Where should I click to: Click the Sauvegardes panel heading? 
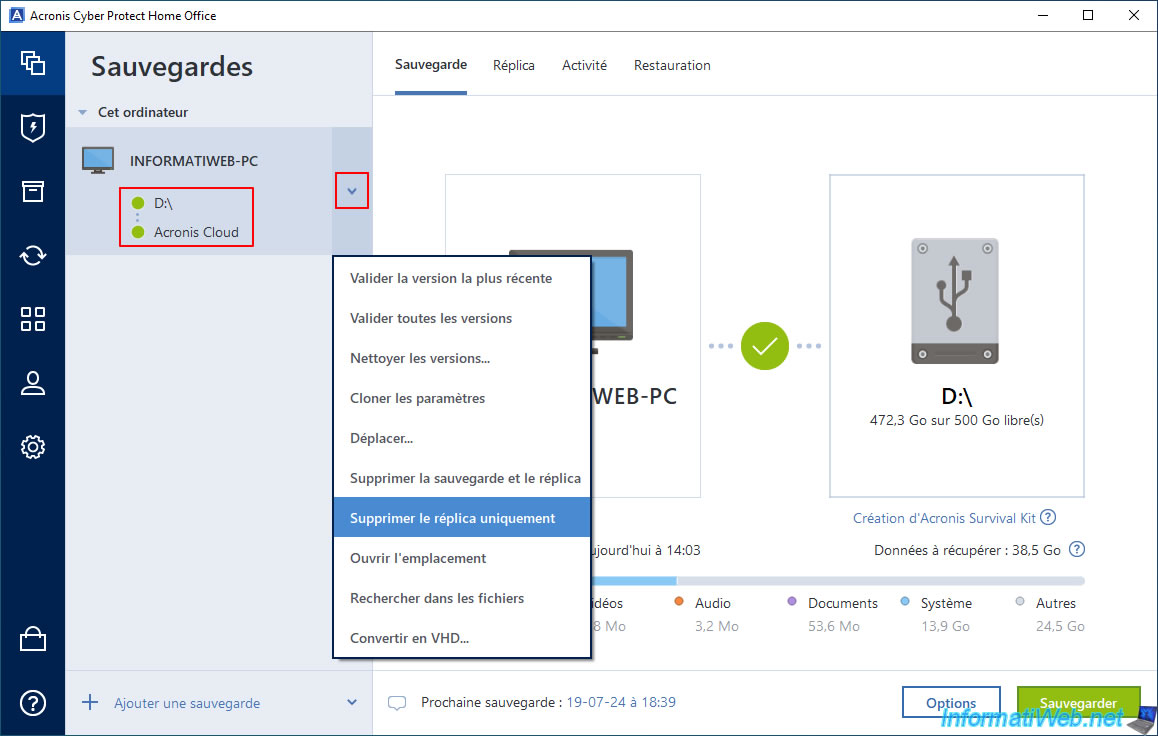click(x=172, y=66)
